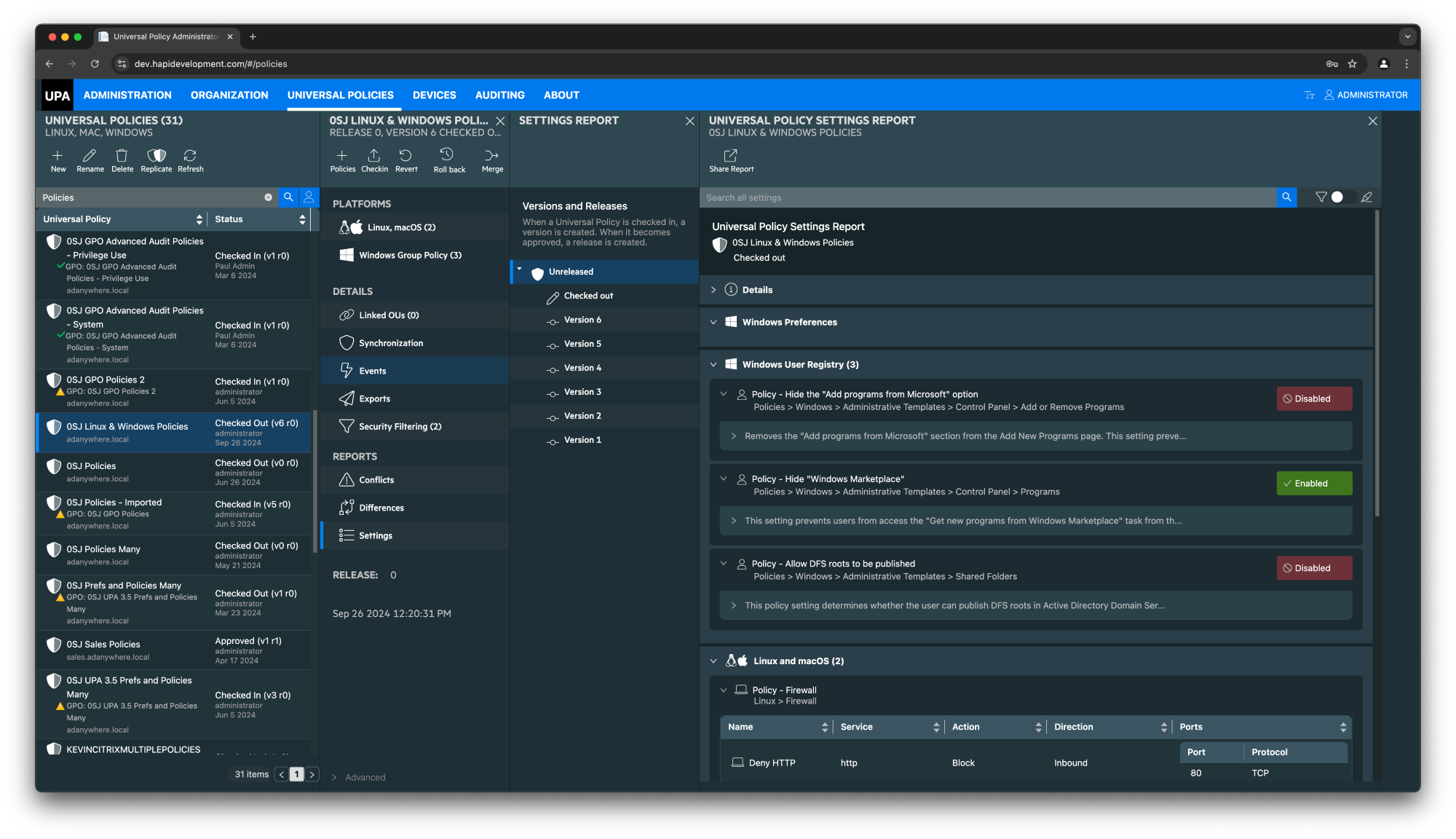The width and height of the screenshot is (1456, 839).
Task: Select the Merge icon
Action: (x=491, y=159)
